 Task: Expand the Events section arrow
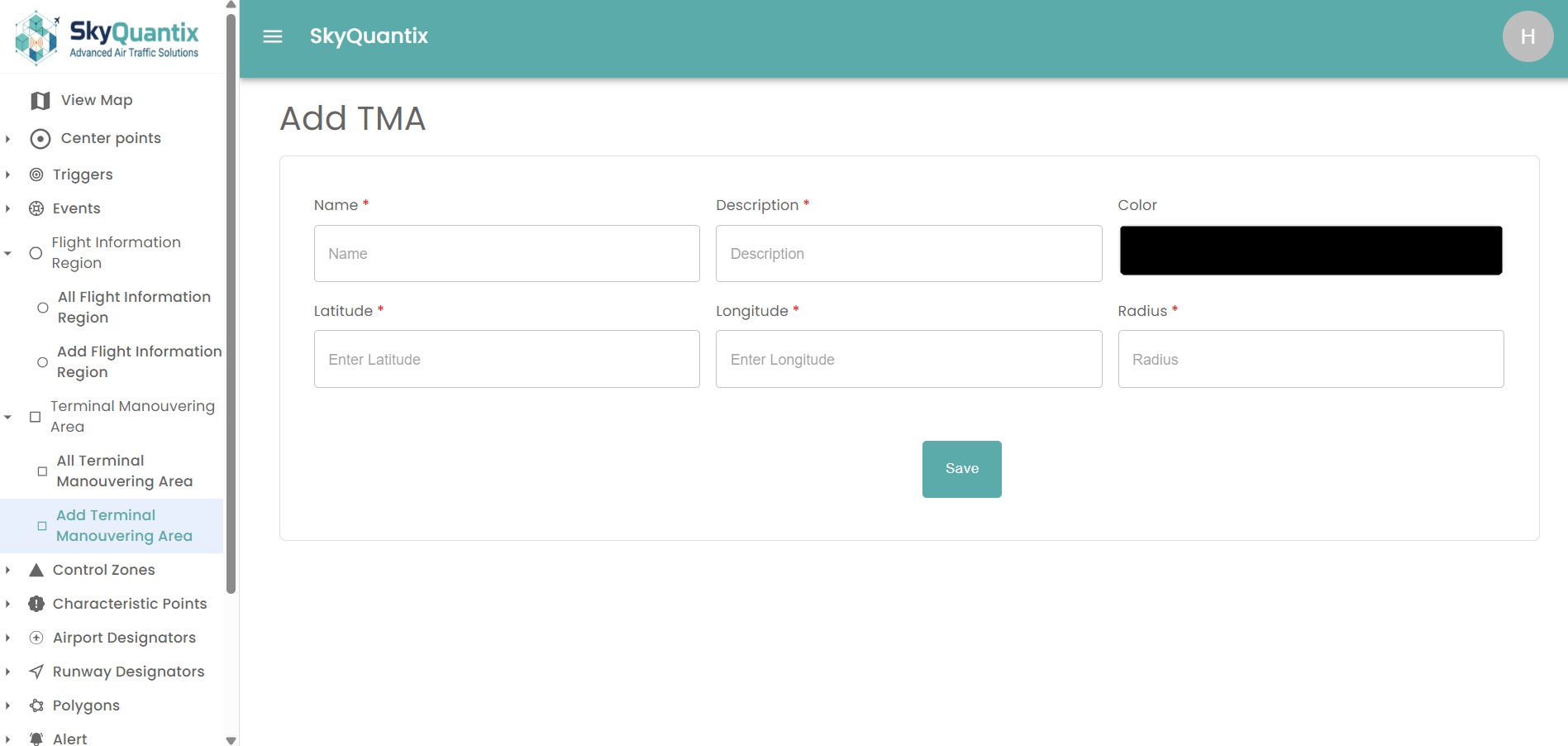[x=8, y=208]
